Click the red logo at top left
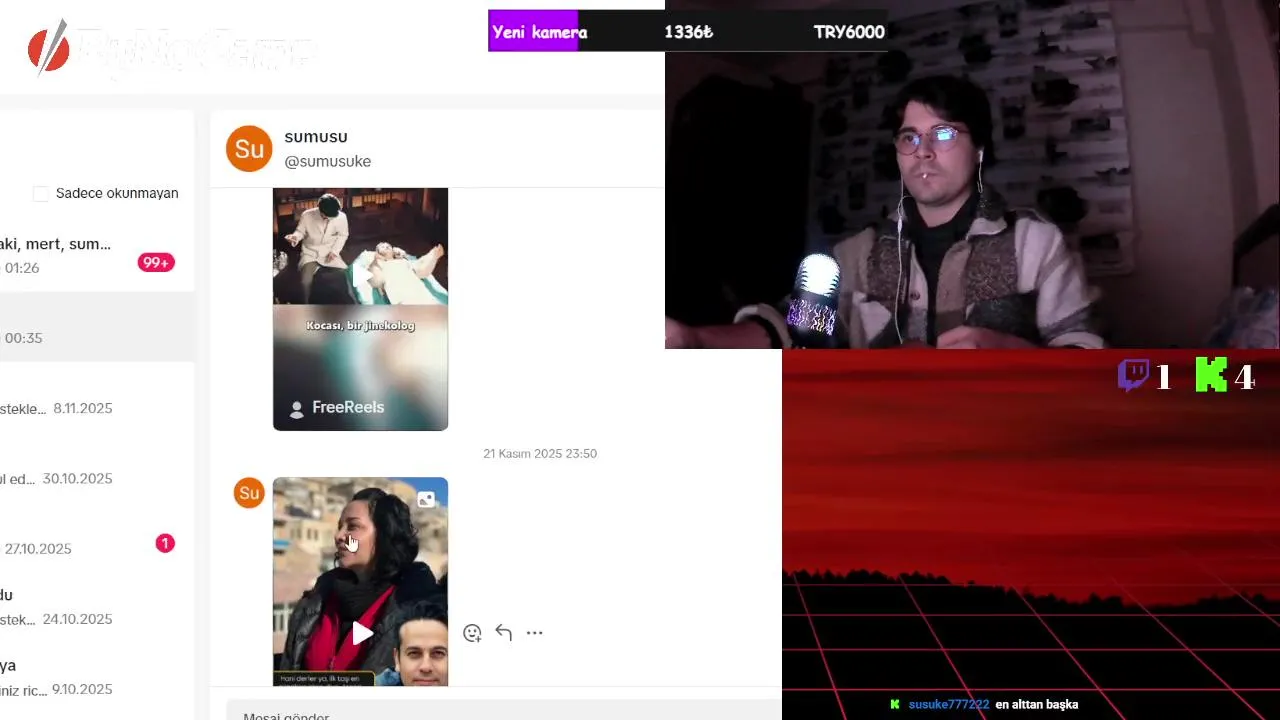 pos(48,47)
